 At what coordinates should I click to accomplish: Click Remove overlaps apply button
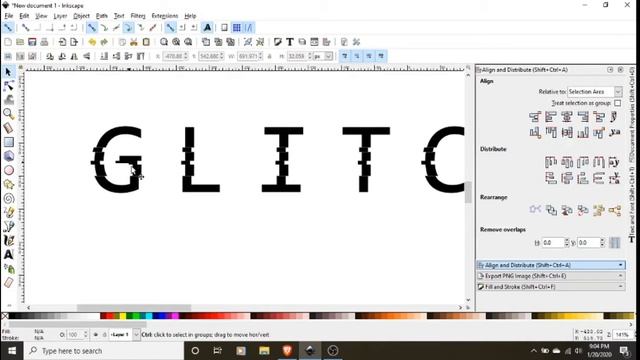(x=614, y=242)
